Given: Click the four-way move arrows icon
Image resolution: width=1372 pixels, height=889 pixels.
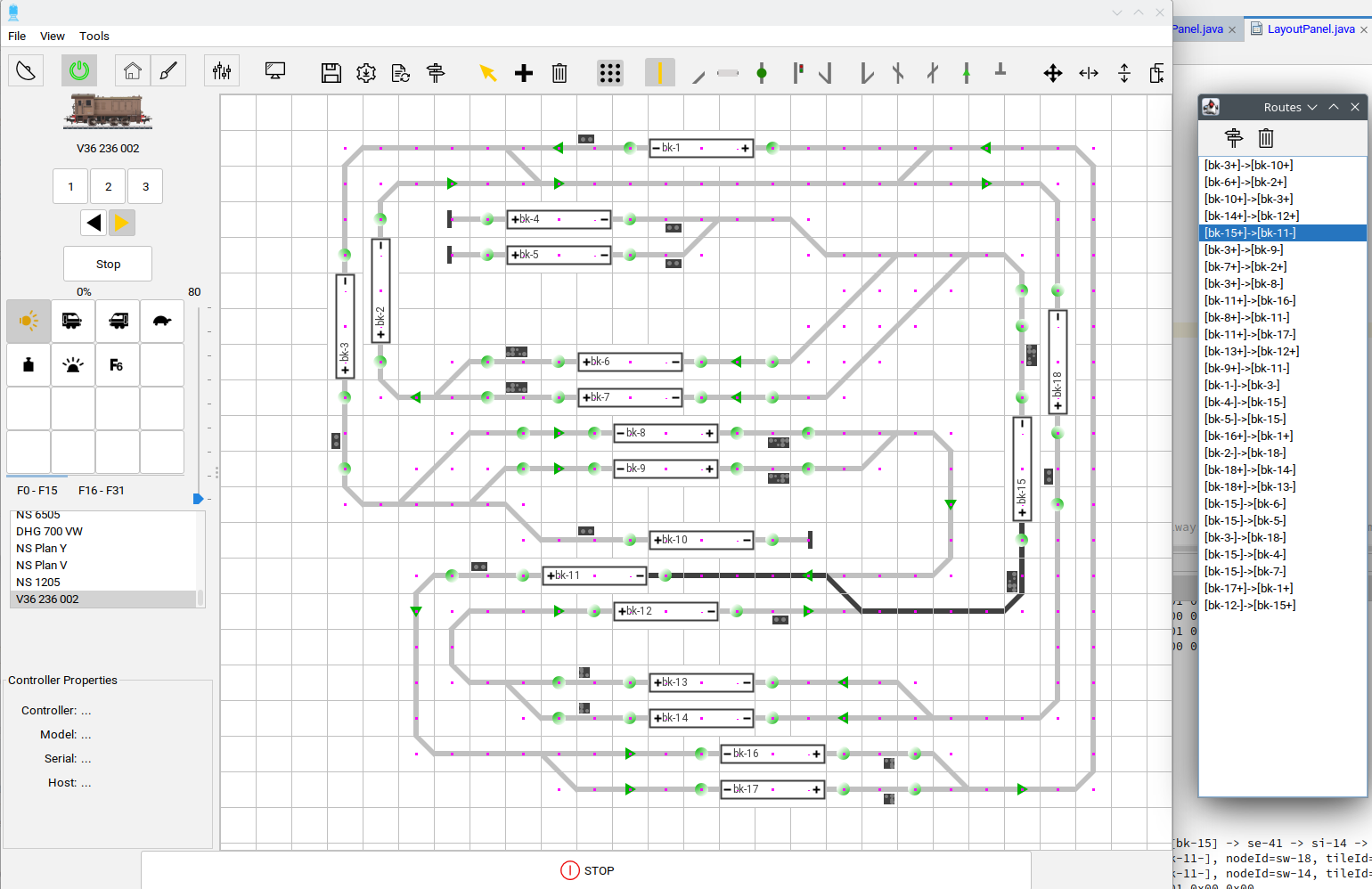Looking at the screenshot, I should pyautogui.click(x=1053, y=73).
